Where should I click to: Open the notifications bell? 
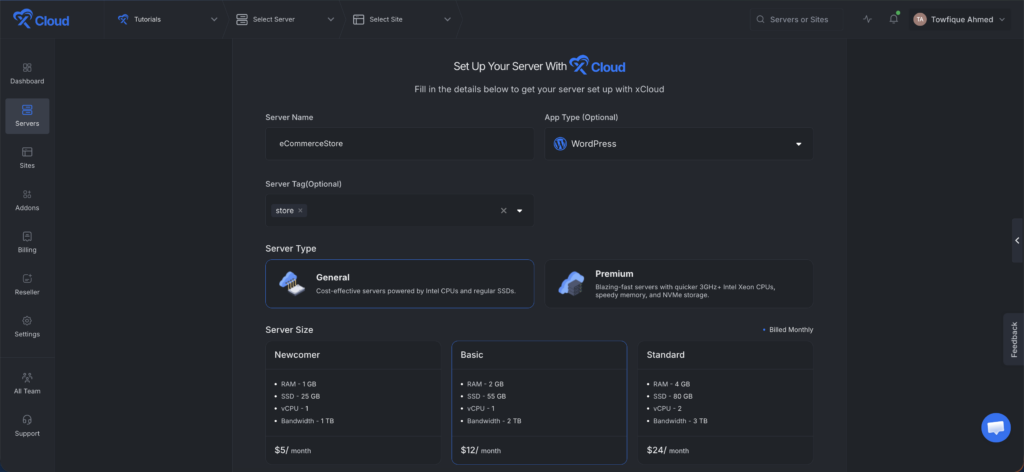coord(893,19)
